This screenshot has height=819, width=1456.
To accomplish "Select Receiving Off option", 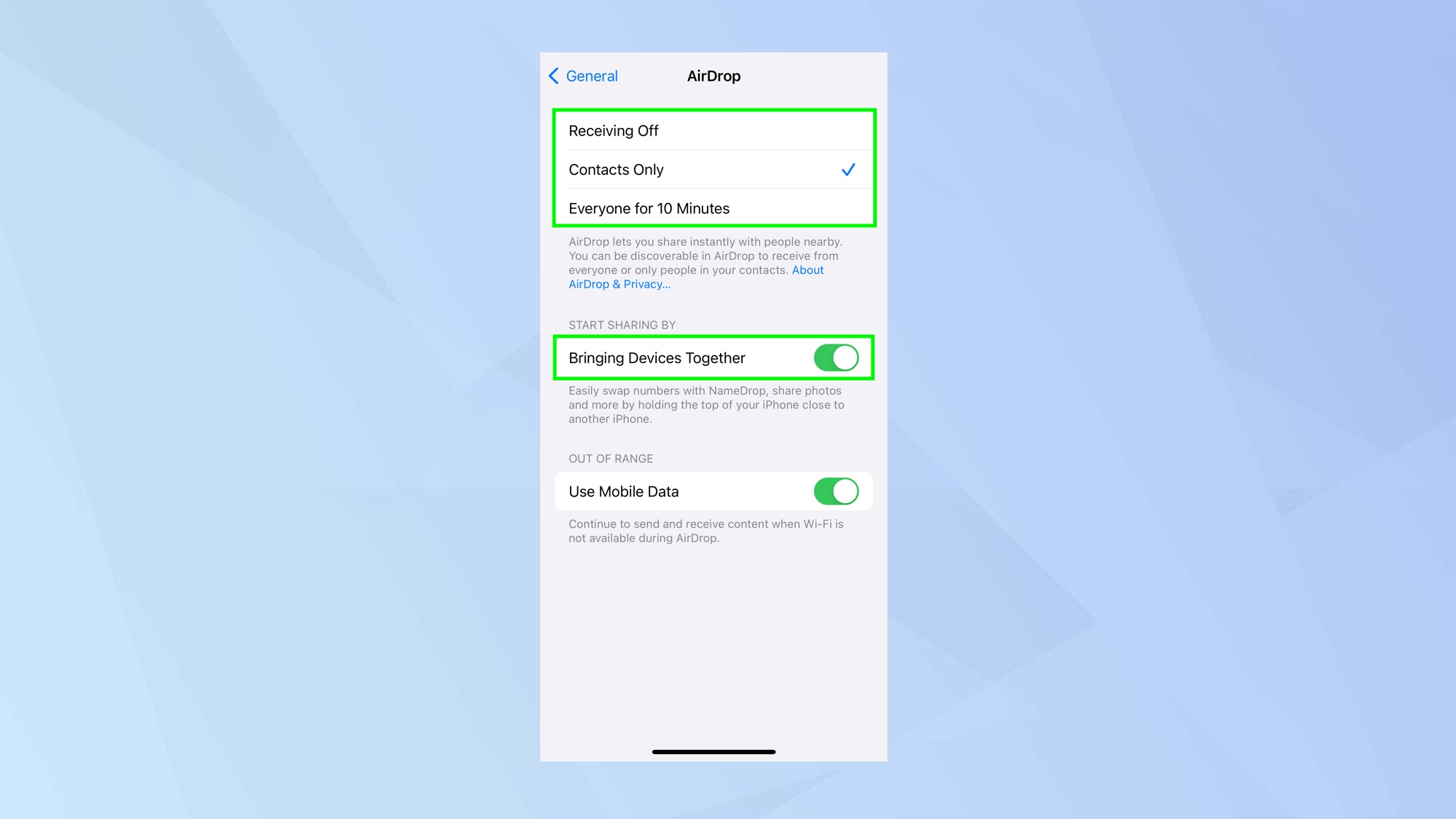I will [x=714, y=130].
